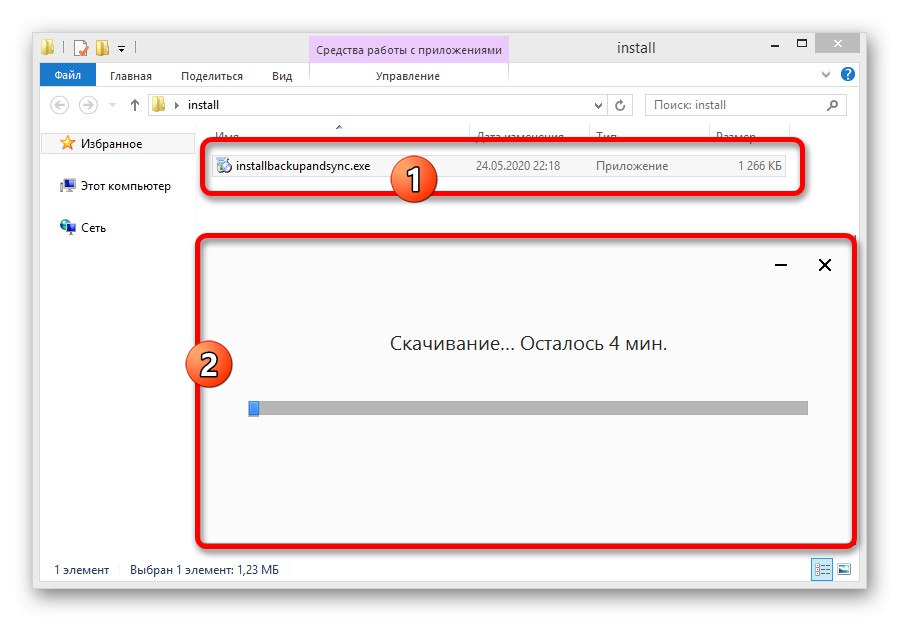899x621 pixels.
Task: Switch to the Главная ribbon tab
Action: (131, 76)
